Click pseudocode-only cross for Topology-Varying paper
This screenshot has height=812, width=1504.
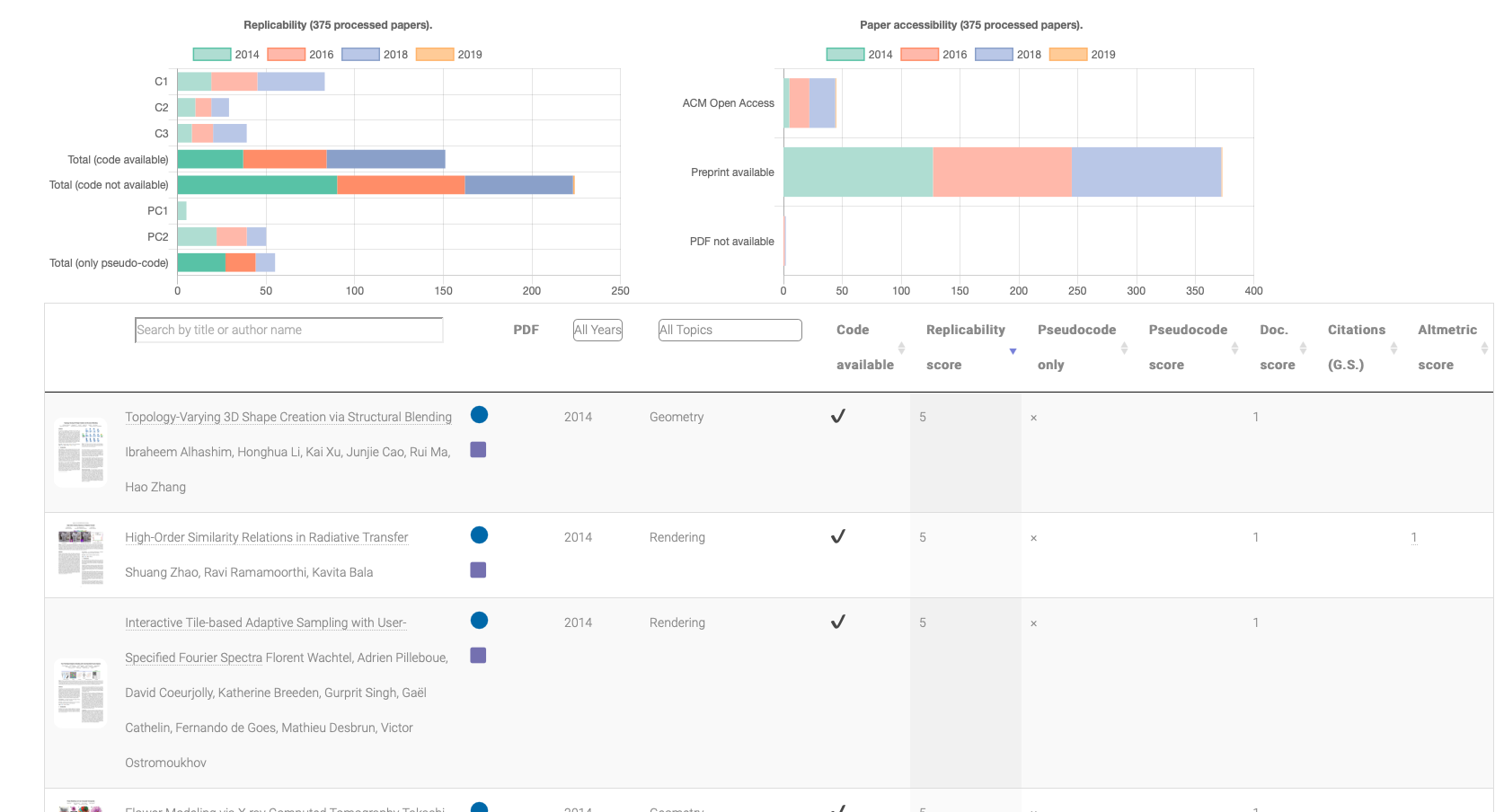coord(1033,418)
